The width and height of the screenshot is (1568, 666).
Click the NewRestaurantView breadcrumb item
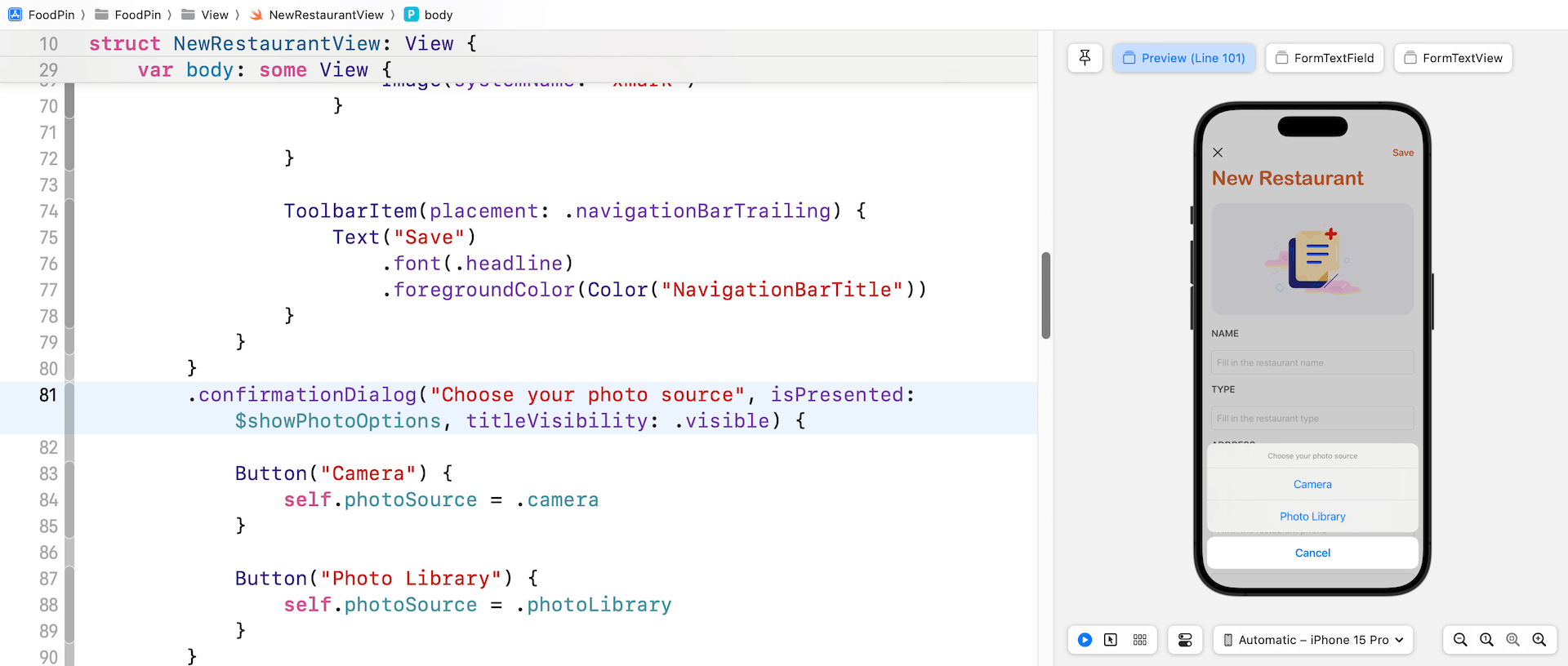(x=325, y=15)
